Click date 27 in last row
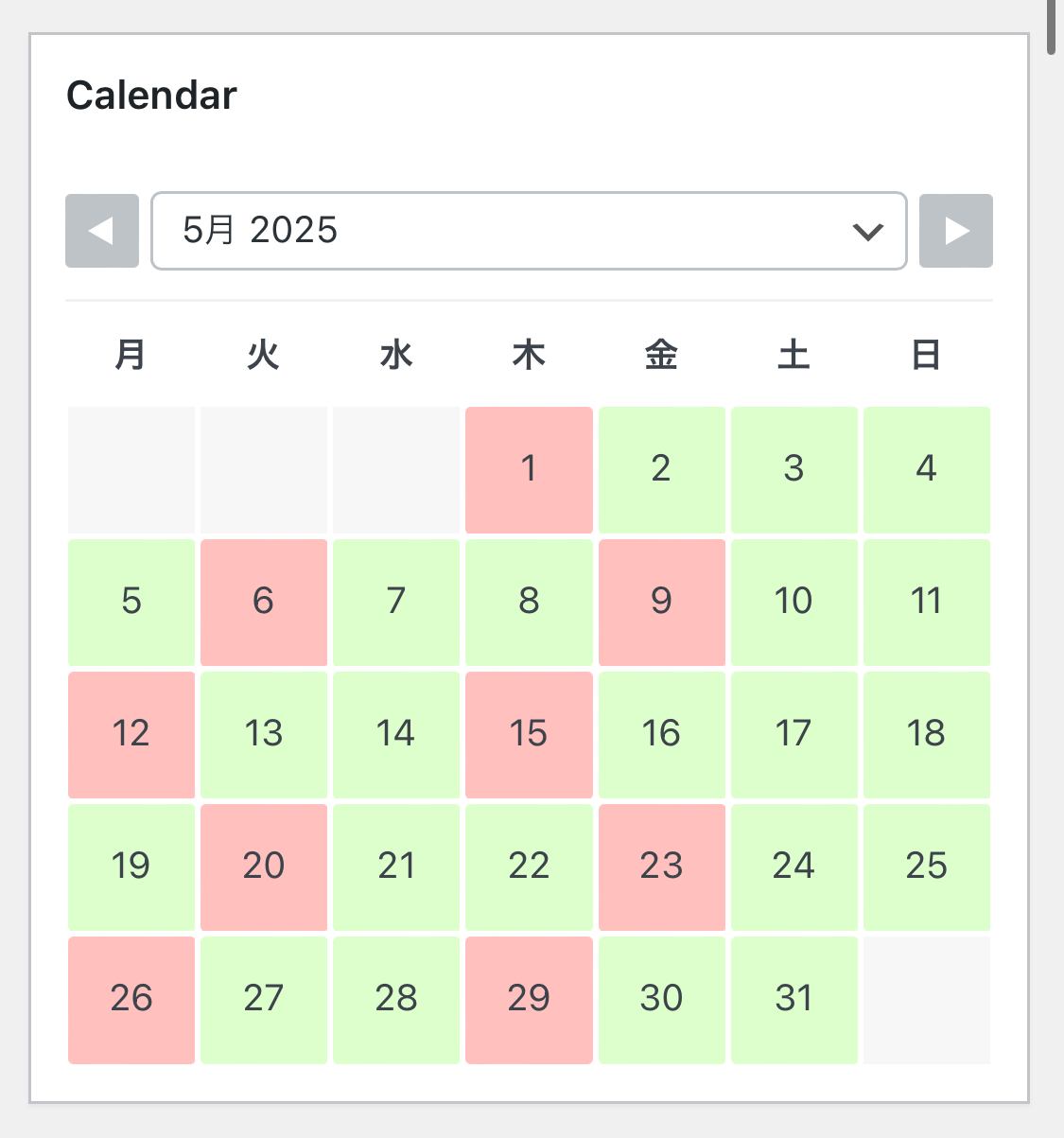This screenshot has width=1064, height=1138. point(264,1000)
